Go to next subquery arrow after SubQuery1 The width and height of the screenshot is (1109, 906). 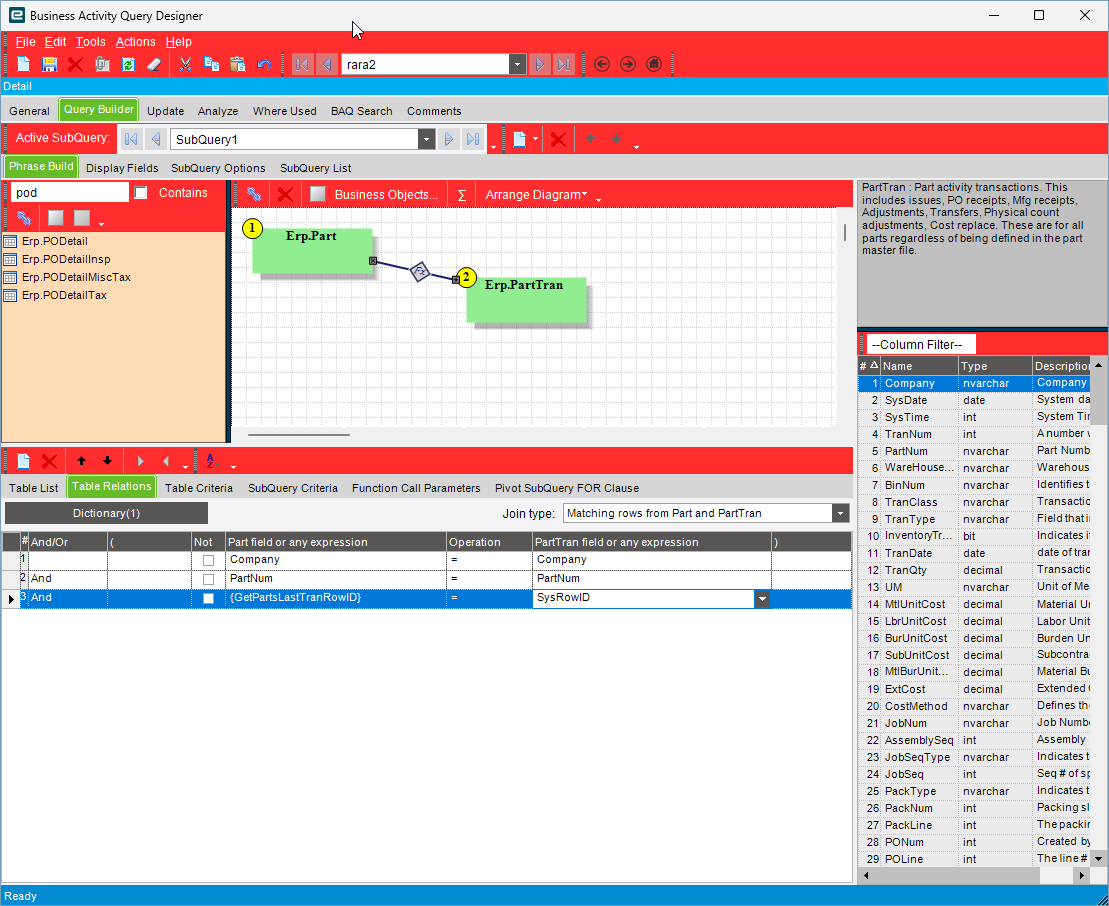pos(448,139)
